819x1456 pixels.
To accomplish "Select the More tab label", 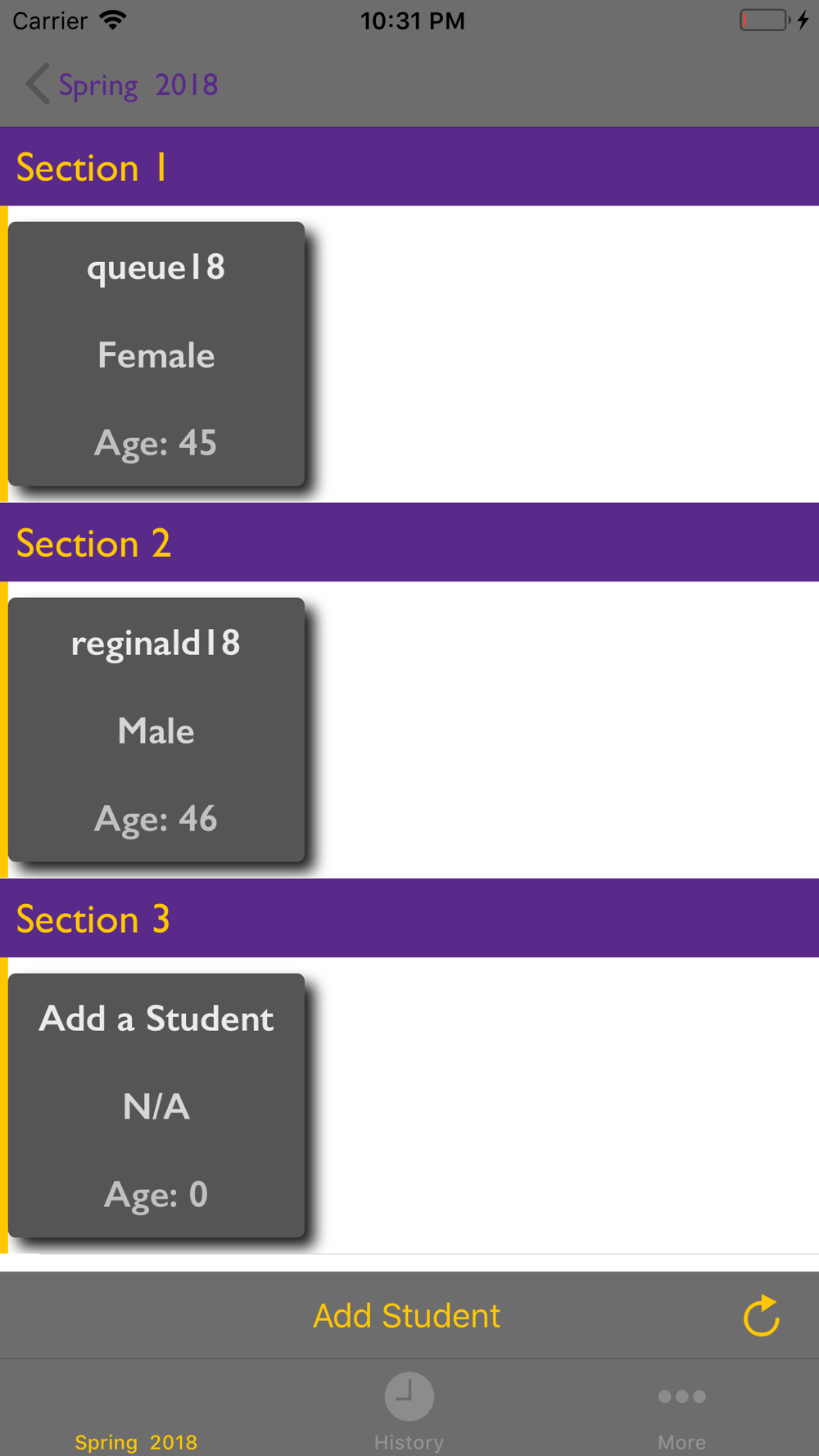I will (681, 1441).
